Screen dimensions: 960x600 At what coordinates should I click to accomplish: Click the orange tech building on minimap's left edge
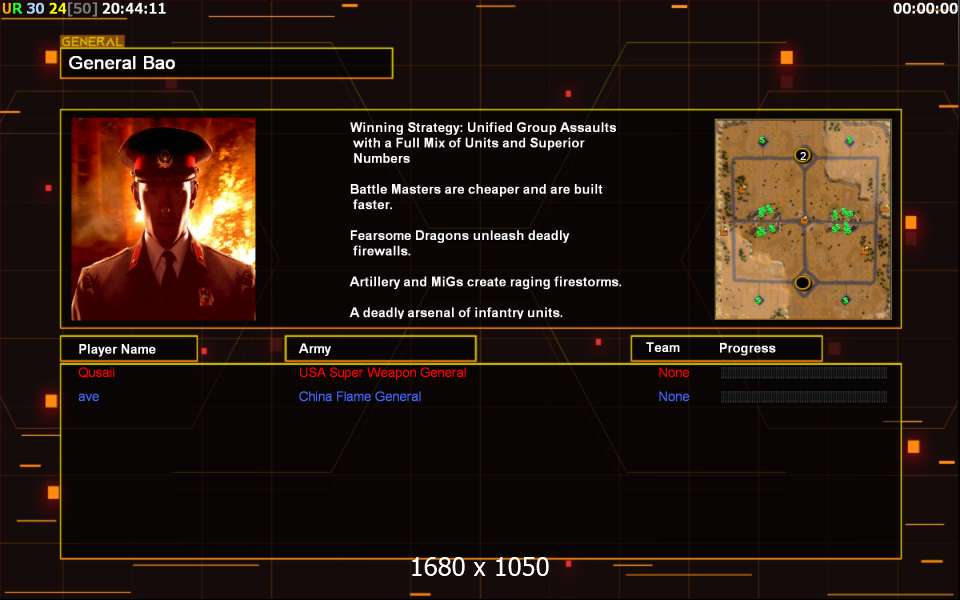coord(724,231)
